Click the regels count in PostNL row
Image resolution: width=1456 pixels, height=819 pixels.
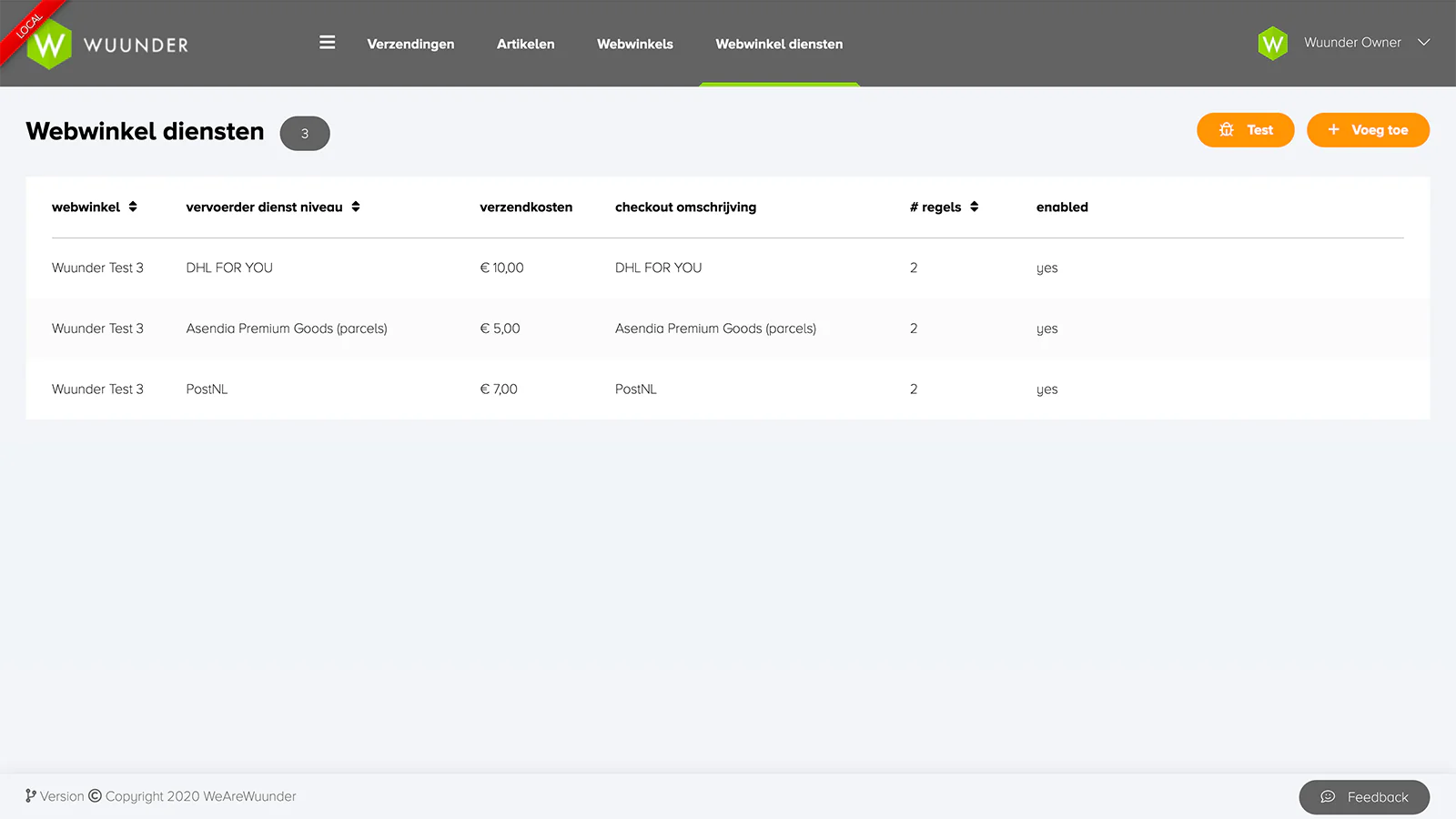914,389
